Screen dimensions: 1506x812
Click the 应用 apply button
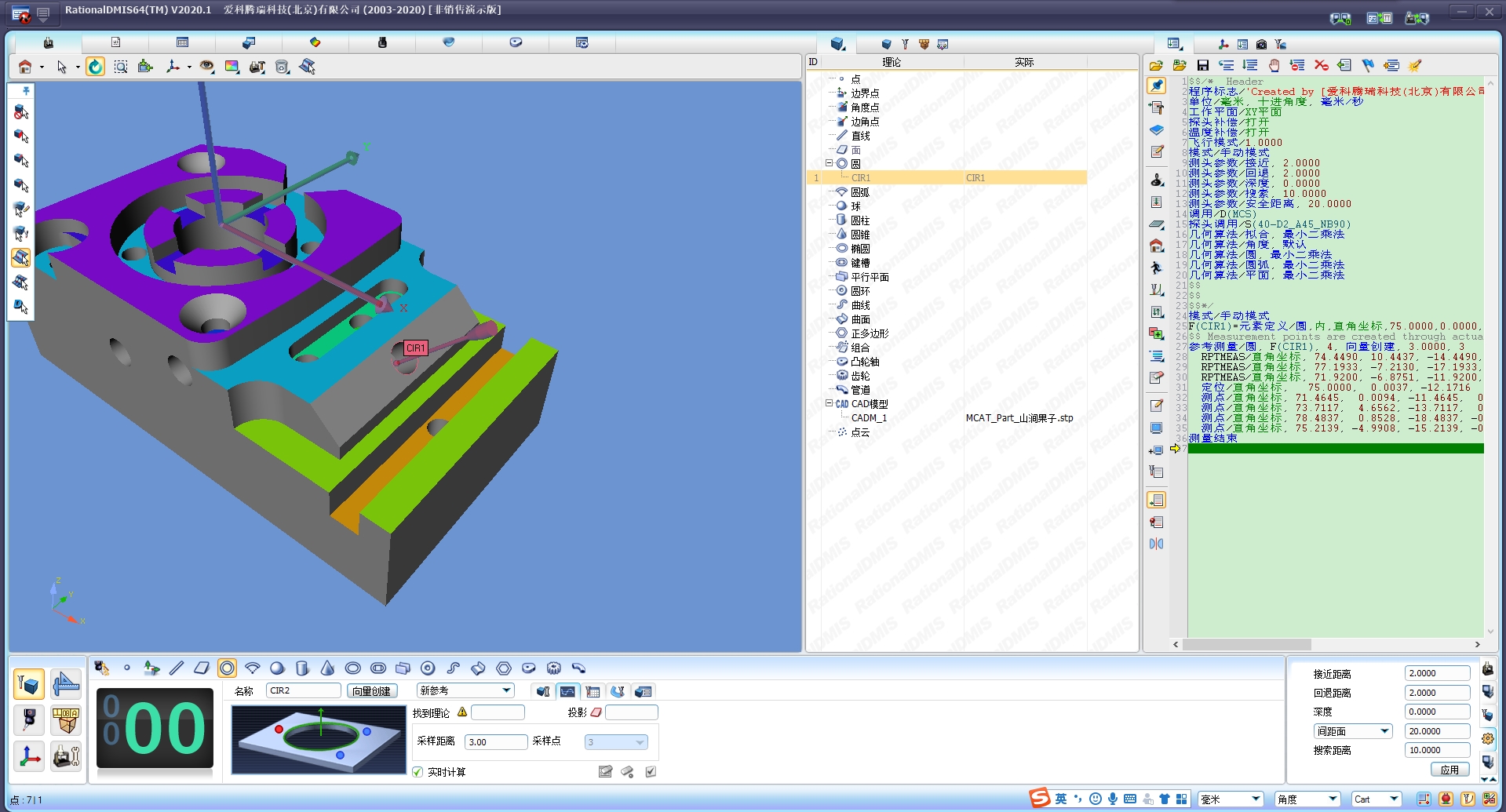pos(1449,770)
